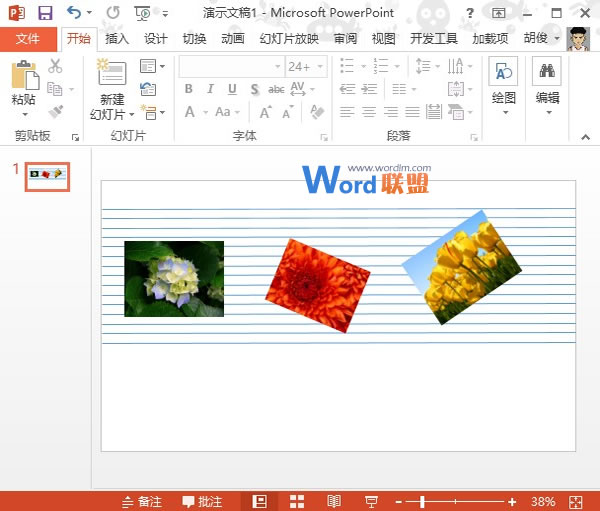Open align text vertical options
600x511 pixels.
(x=460, y=89)
